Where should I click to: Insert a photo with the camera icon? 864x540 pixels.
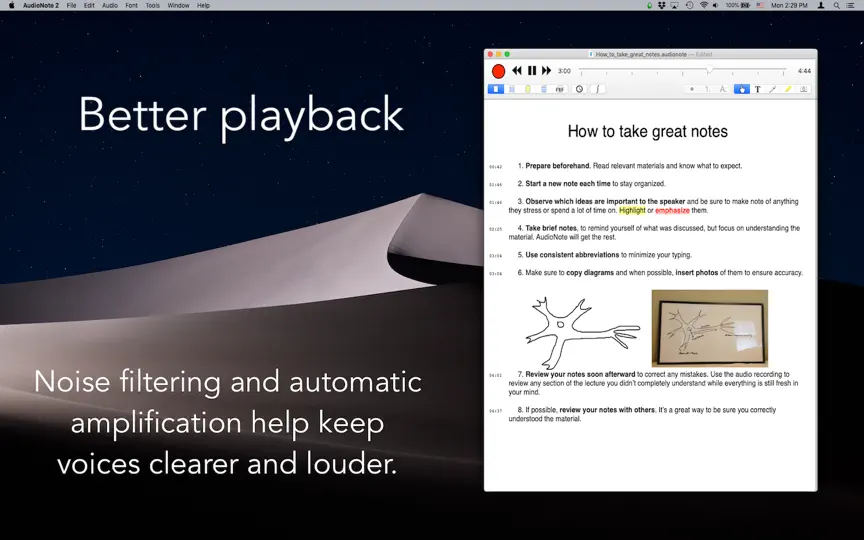[804, 89]
